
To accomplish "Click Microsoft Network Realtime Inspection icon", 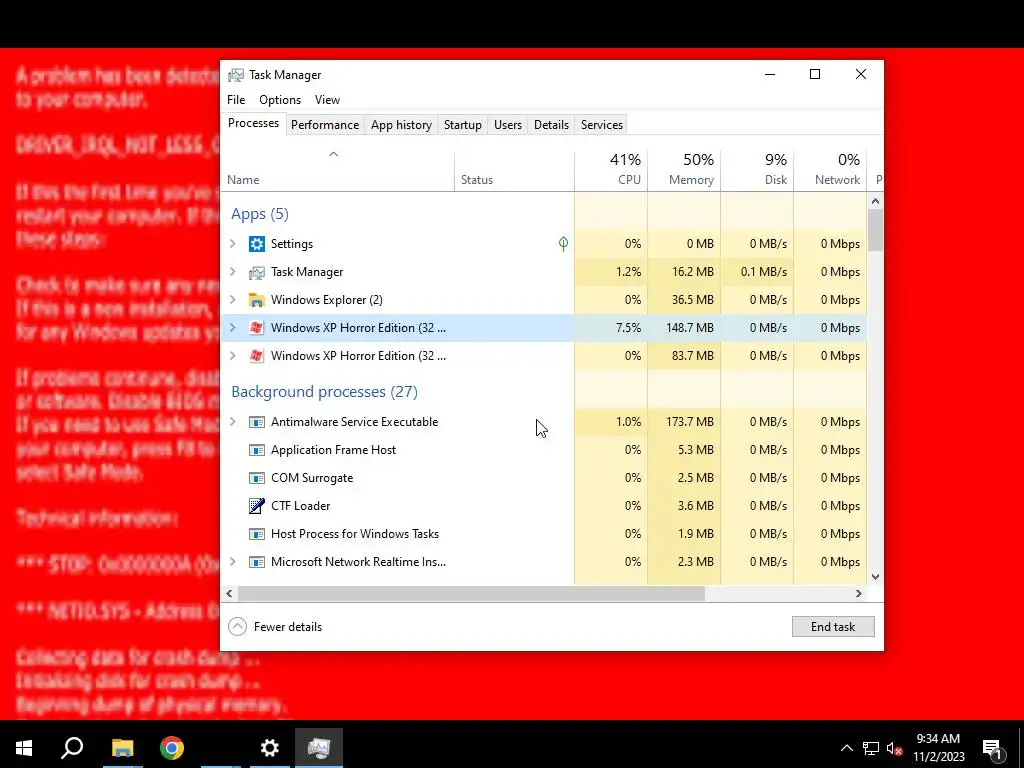I will pos(257,562).
